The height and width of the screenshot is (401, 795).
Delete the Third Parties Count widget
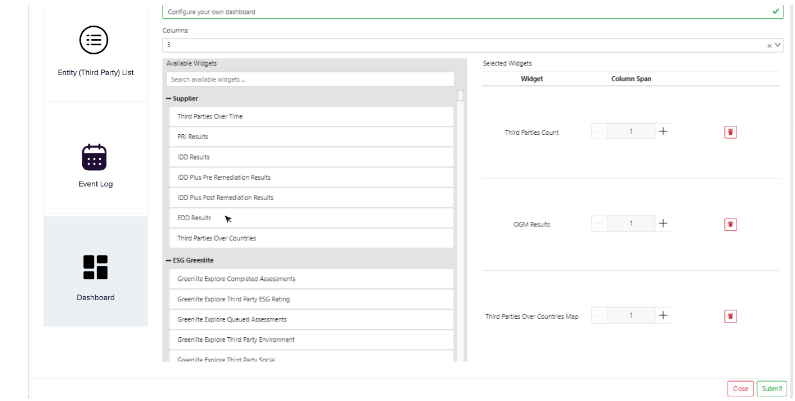(x=730, y=132)
